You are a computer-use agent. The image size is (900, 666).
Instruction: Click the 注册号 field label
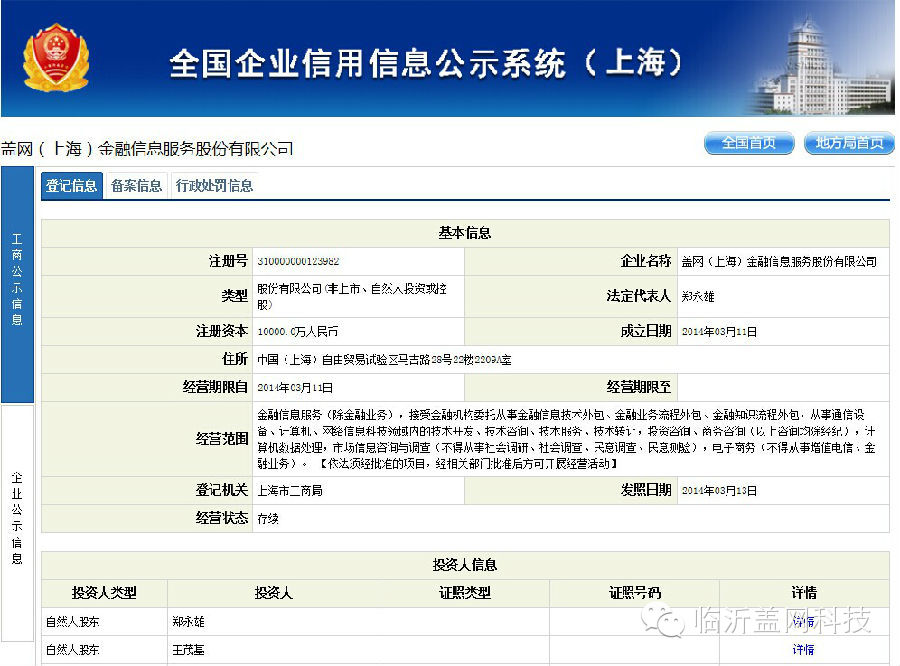(228, 261)
